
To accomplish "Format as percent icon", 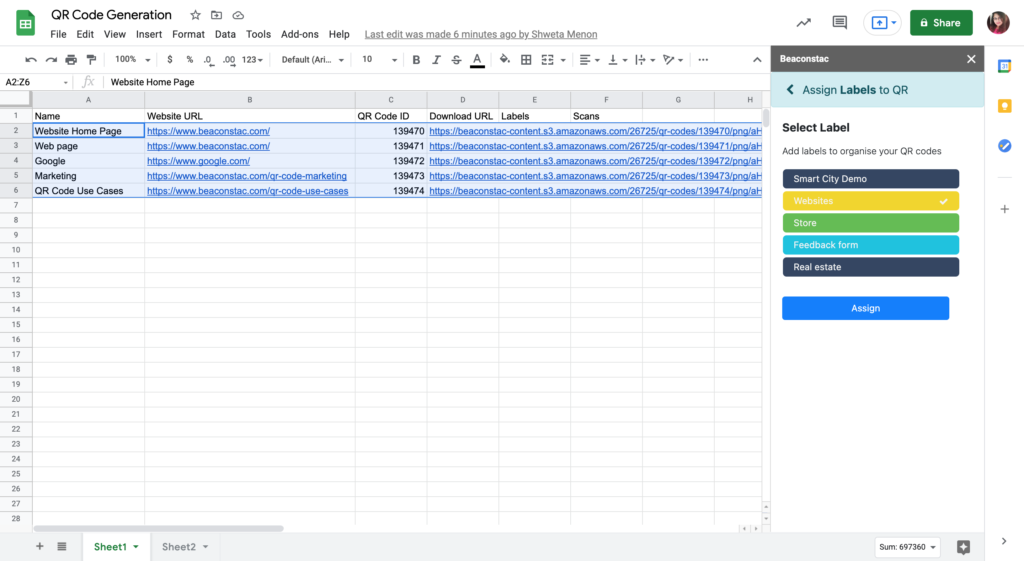I will pos(189,59).
